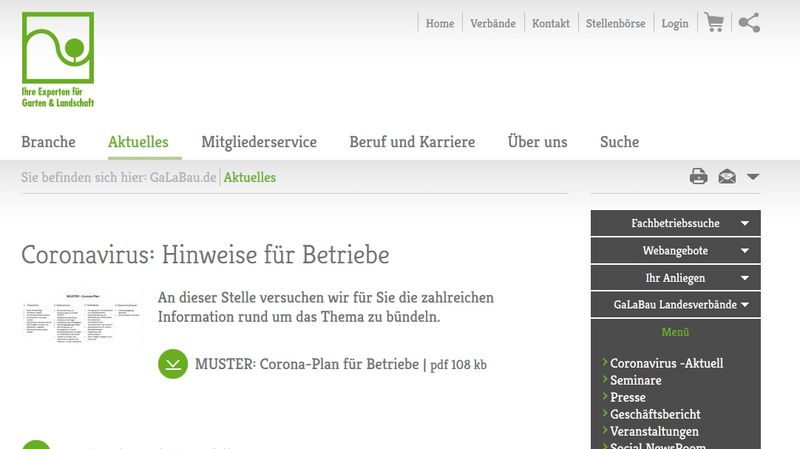Click the email envelope icon
This screenshot has width=800, height=449.
coord(727,177)
